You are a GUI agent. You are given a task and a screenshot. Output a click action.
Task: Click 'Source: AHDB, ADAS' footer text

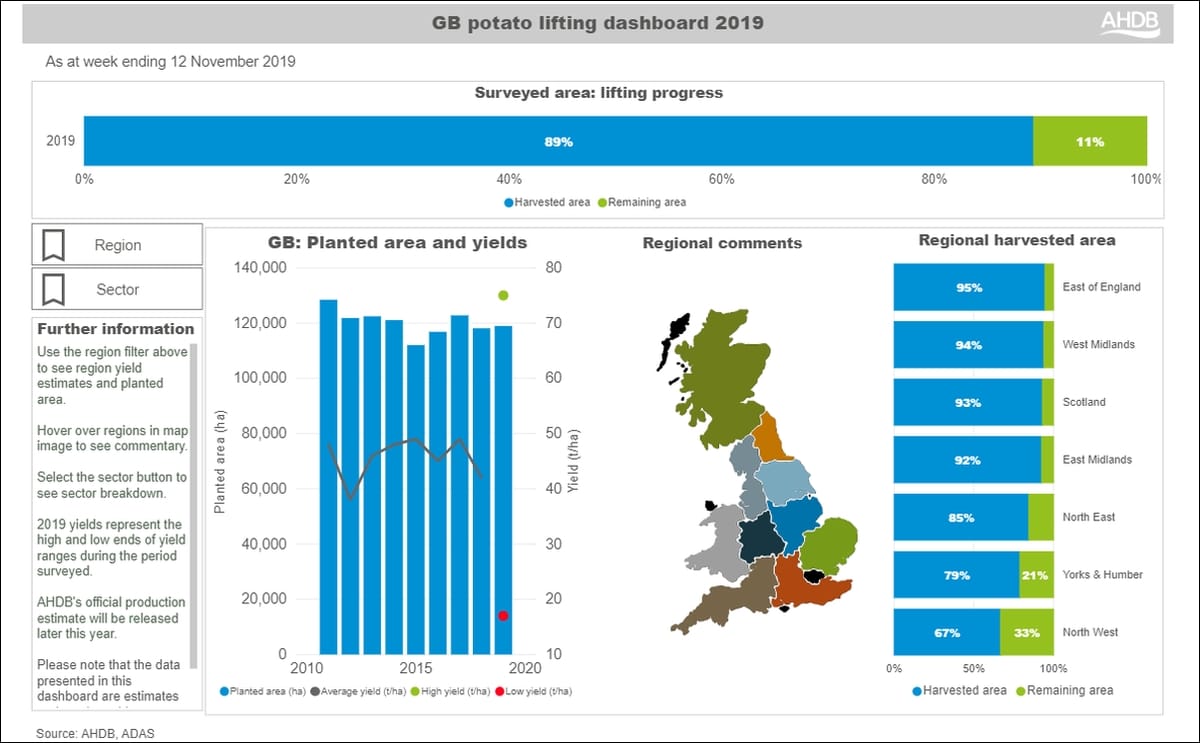point(95,733)
